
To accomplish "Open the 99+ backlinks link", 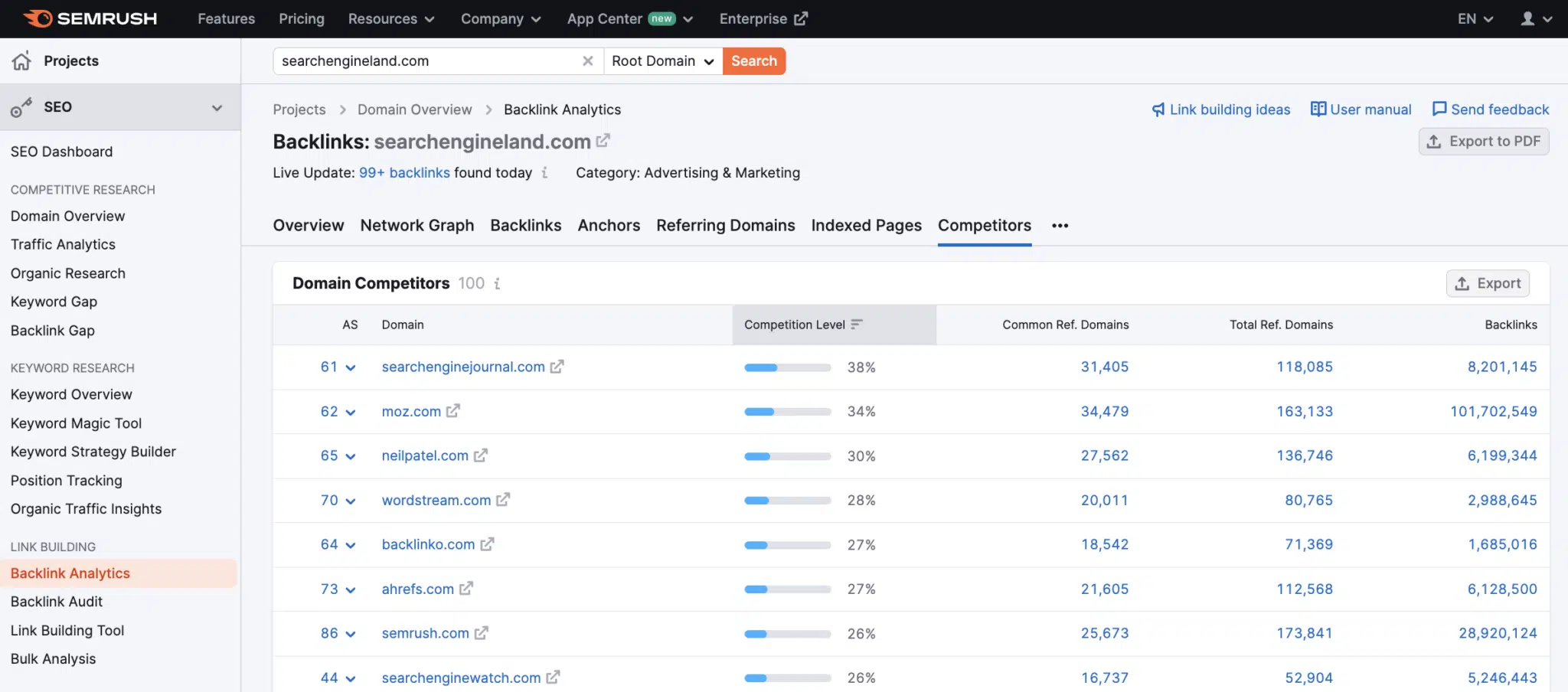I will point(404,173).
